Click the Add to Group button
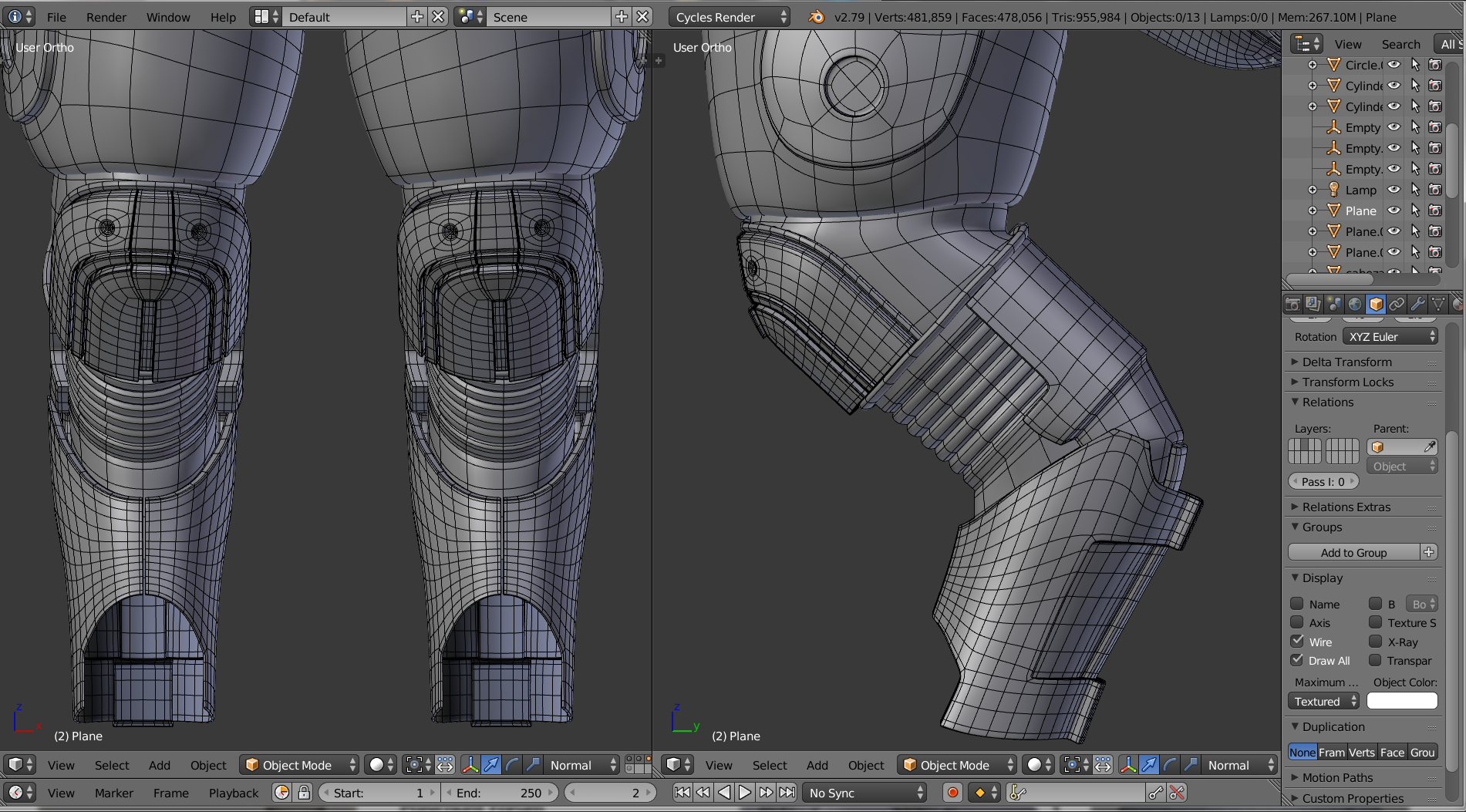 coord(1353,552)
